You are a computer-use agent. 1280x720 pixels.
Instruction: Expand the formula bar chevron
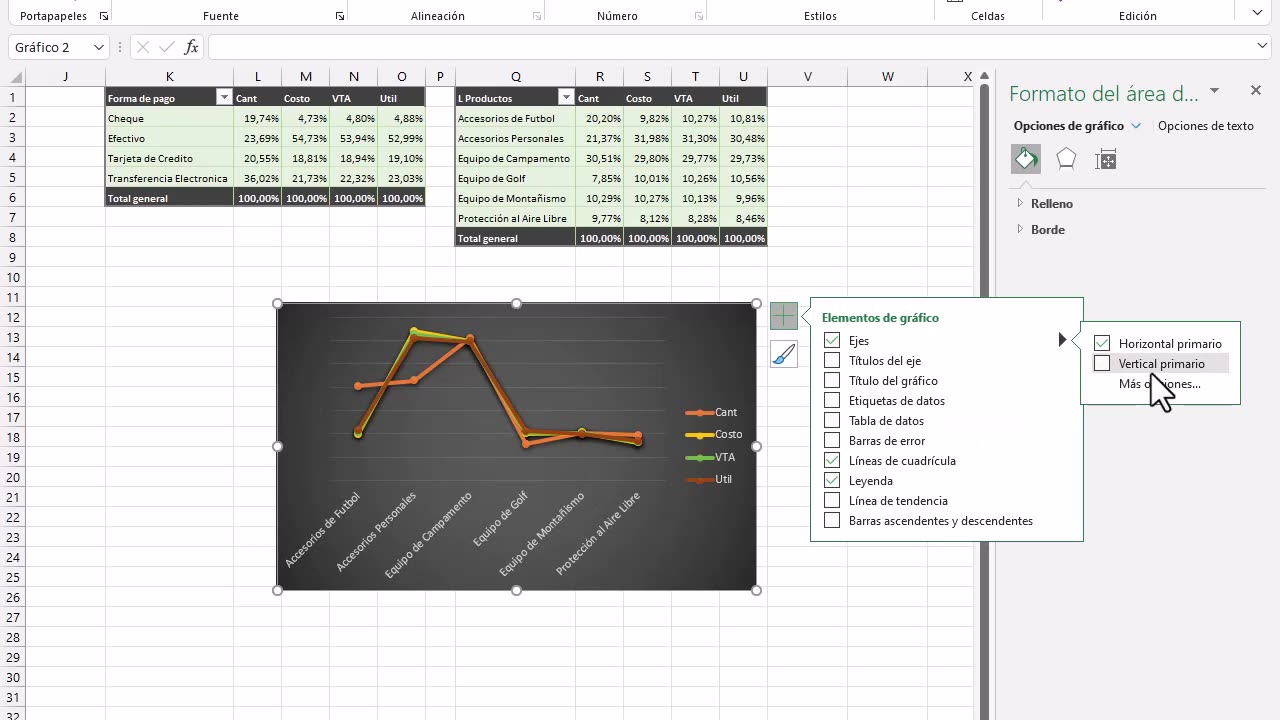coord(1262,46)
